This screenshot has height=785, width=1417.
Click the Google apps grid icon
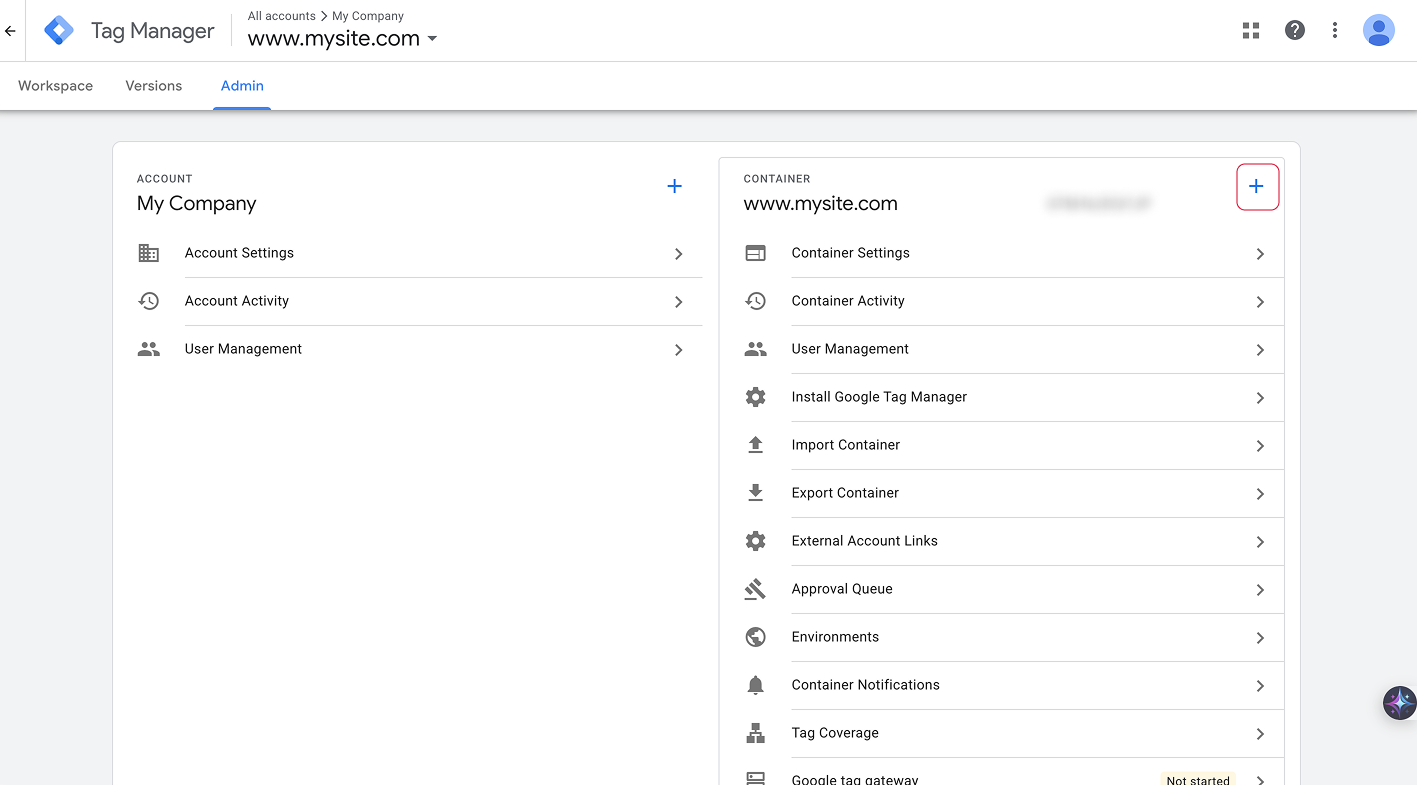click(1251, 30)
